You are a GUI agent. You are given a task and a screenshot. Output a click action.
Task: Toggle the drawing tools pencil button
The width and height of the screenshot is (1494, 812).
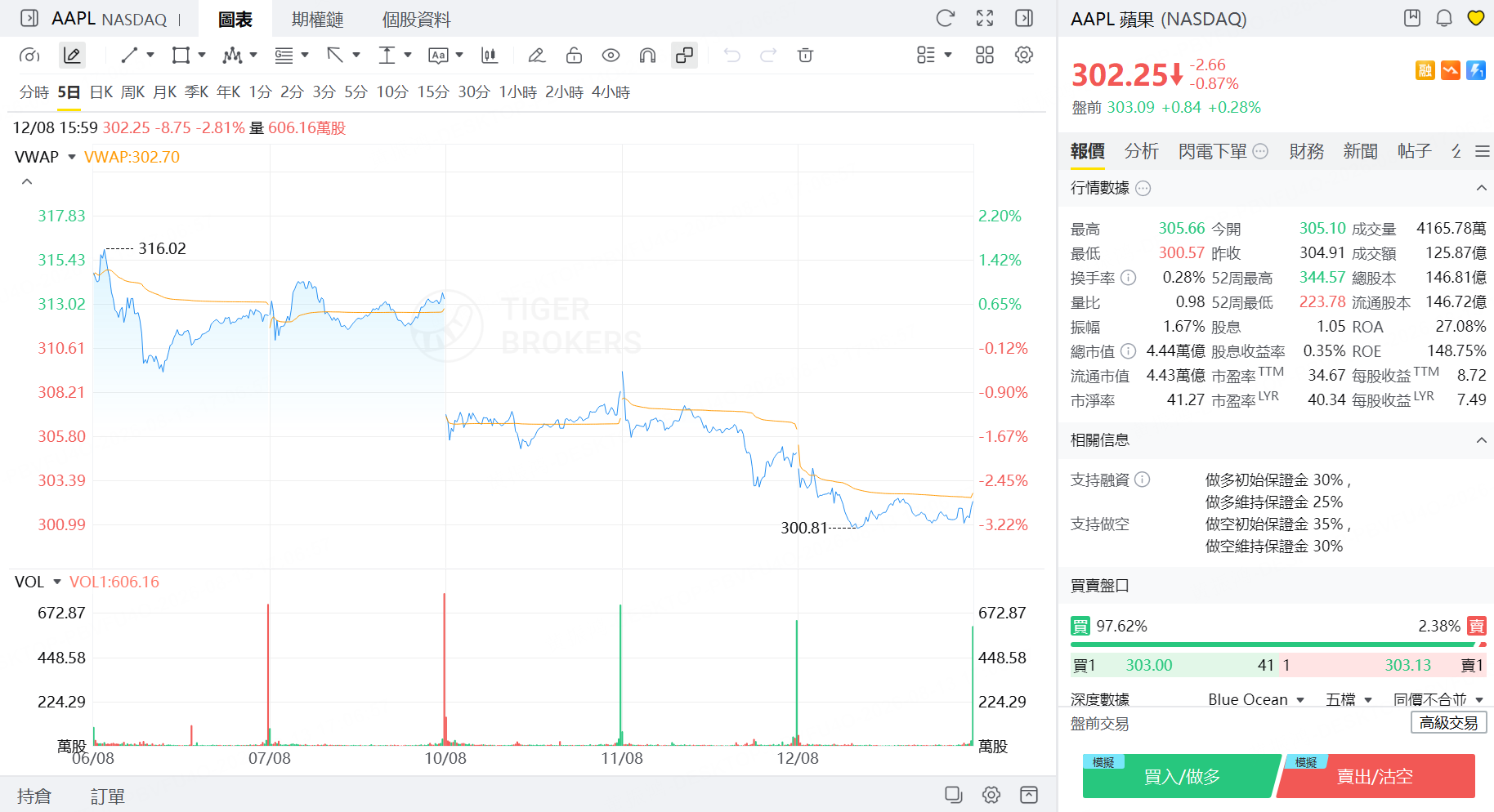72,56
